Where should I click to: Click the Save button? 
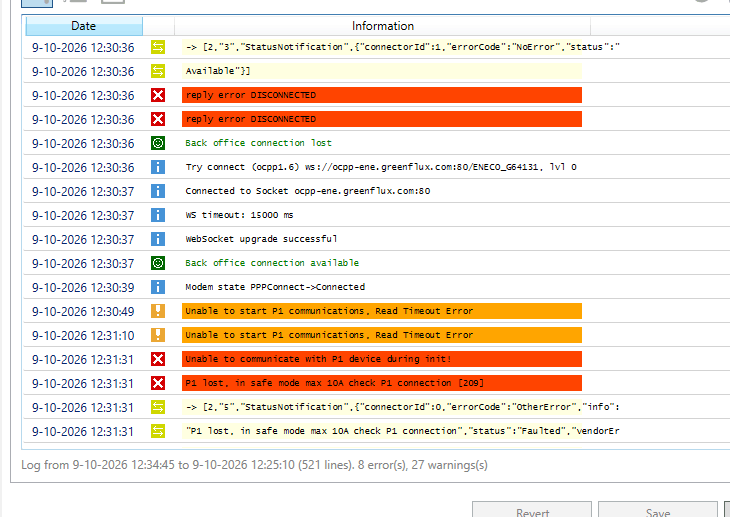(x=658, y=510)
